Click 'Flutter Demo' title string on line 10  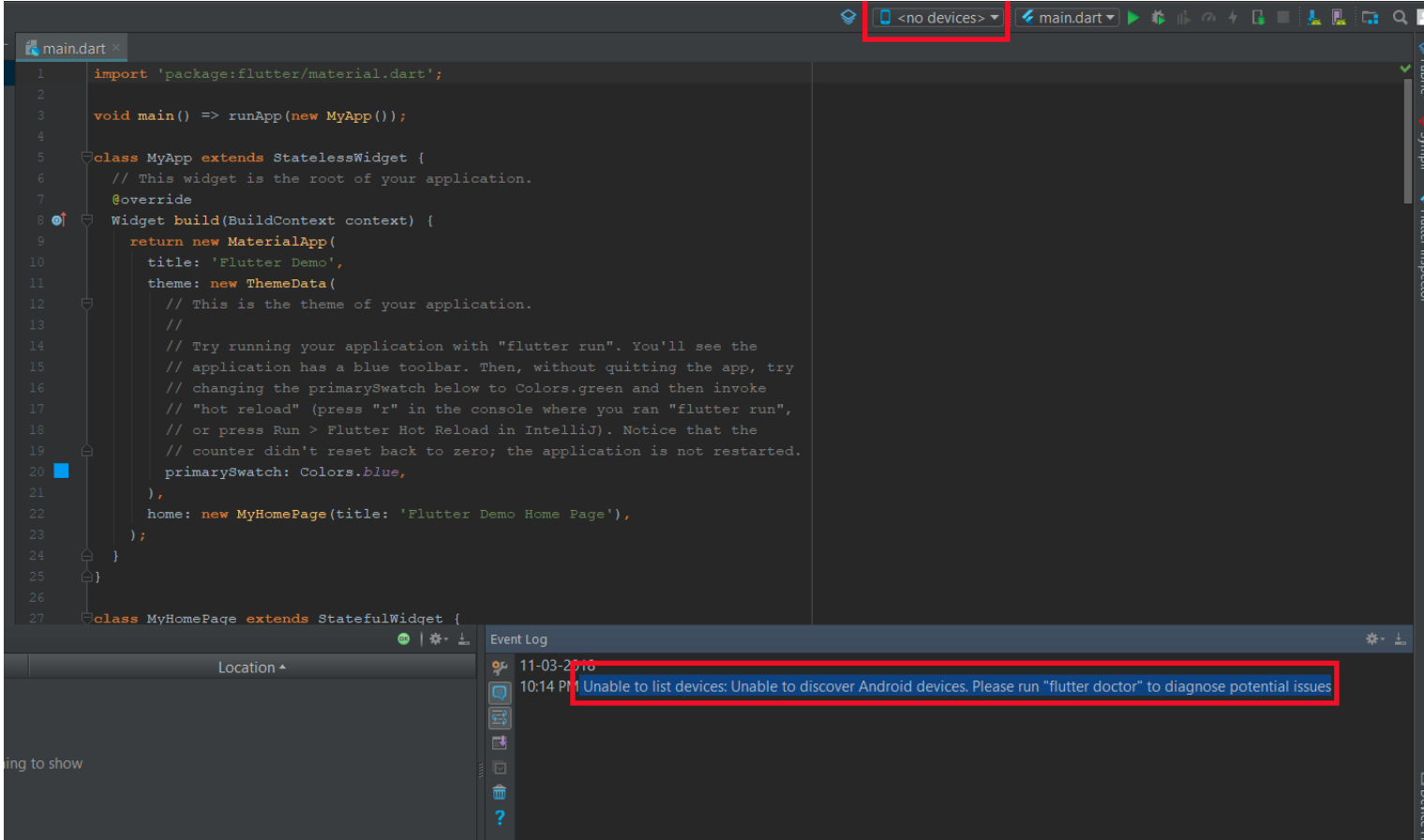click(273, 262)
